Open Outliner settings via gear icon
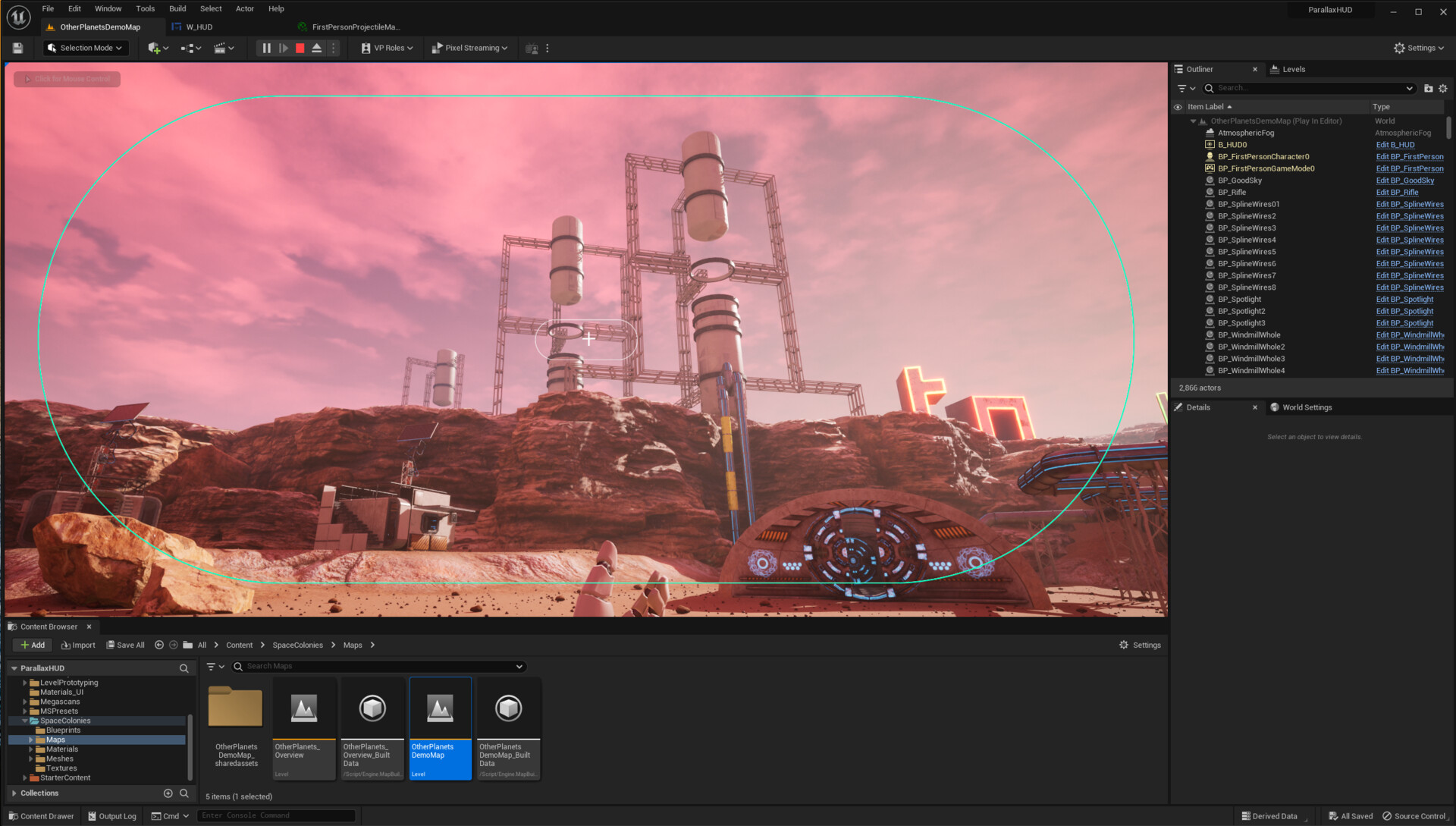Image resolution: width=1456 pixels, height=826 pixels. pyautogui.click(x=1442, y=88)
